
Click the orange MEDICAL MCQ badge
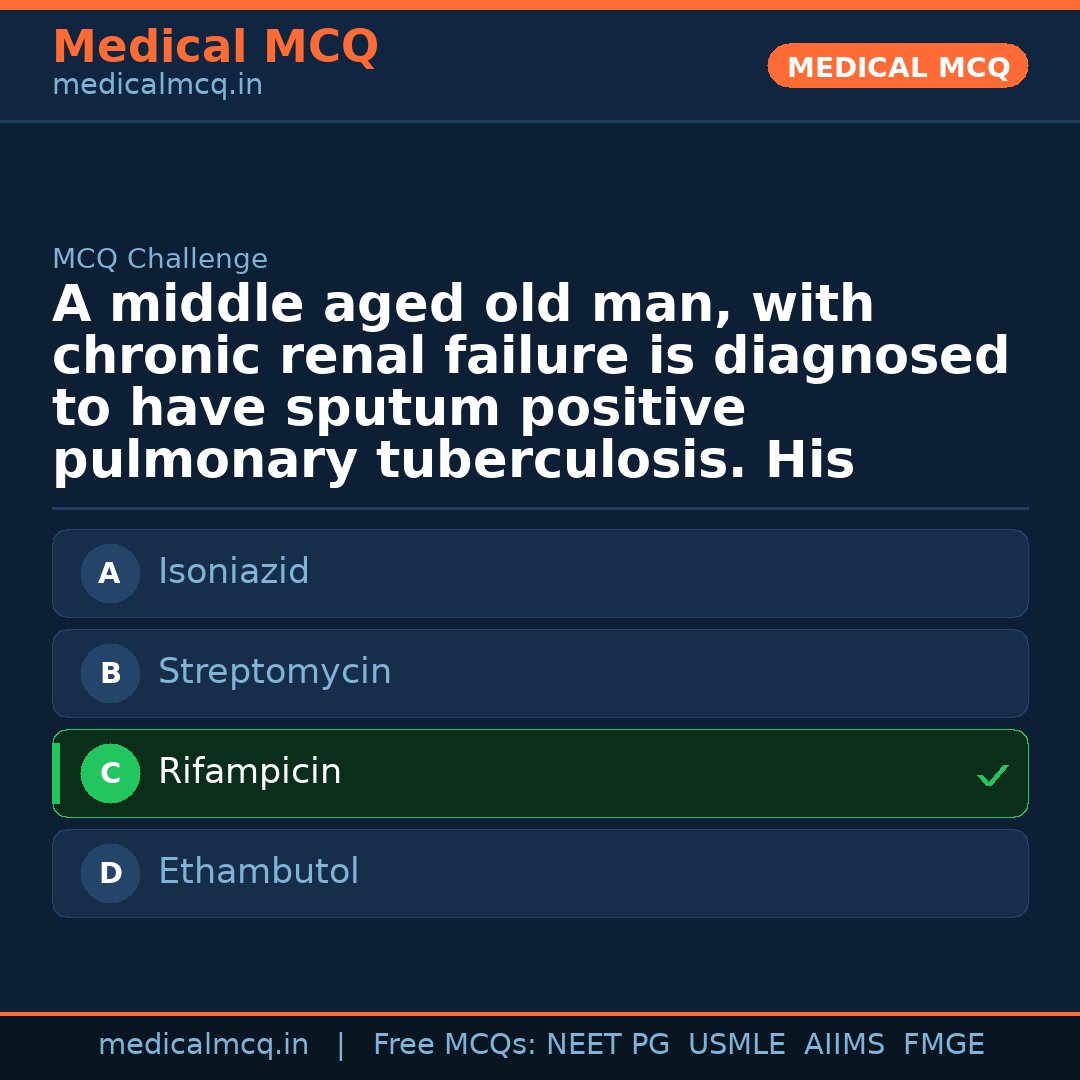click(x=897, y=67)
